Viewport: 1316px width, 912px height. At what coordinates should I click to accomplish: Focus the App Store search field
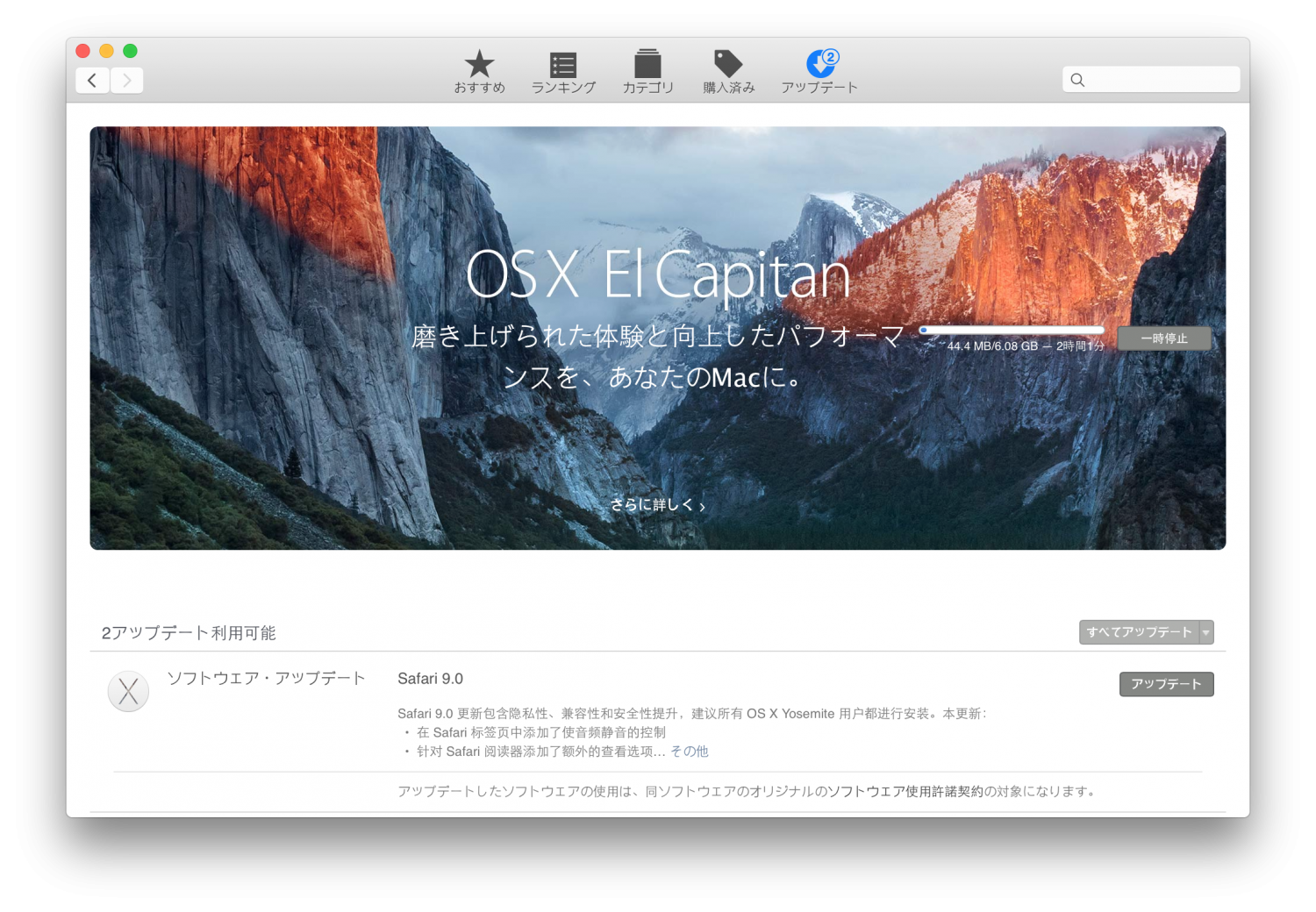(x=1151, y=80)
